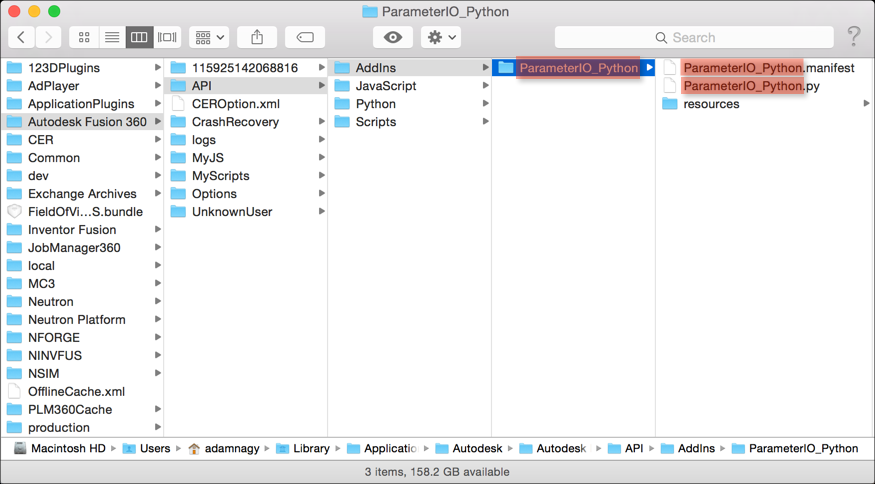The image size is (875, 484).
Task: Click the Edit Tags button
Action: coord(305,37)
